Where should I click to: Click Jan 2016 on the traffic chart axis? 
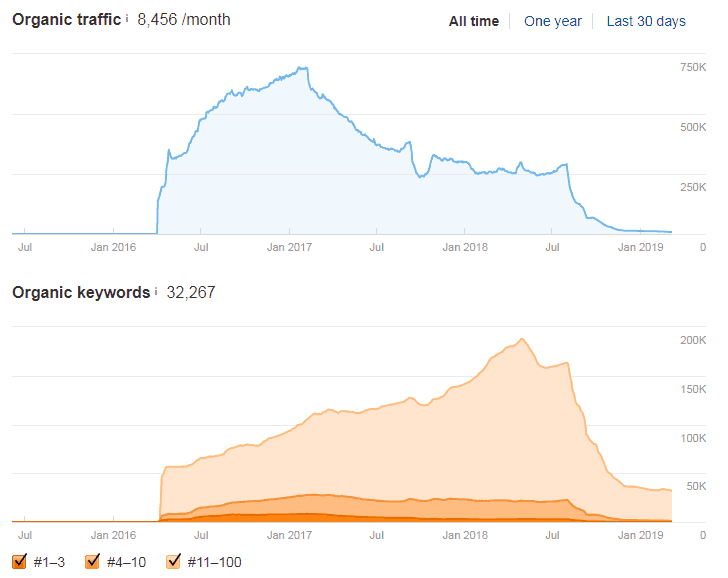(113, 246)
